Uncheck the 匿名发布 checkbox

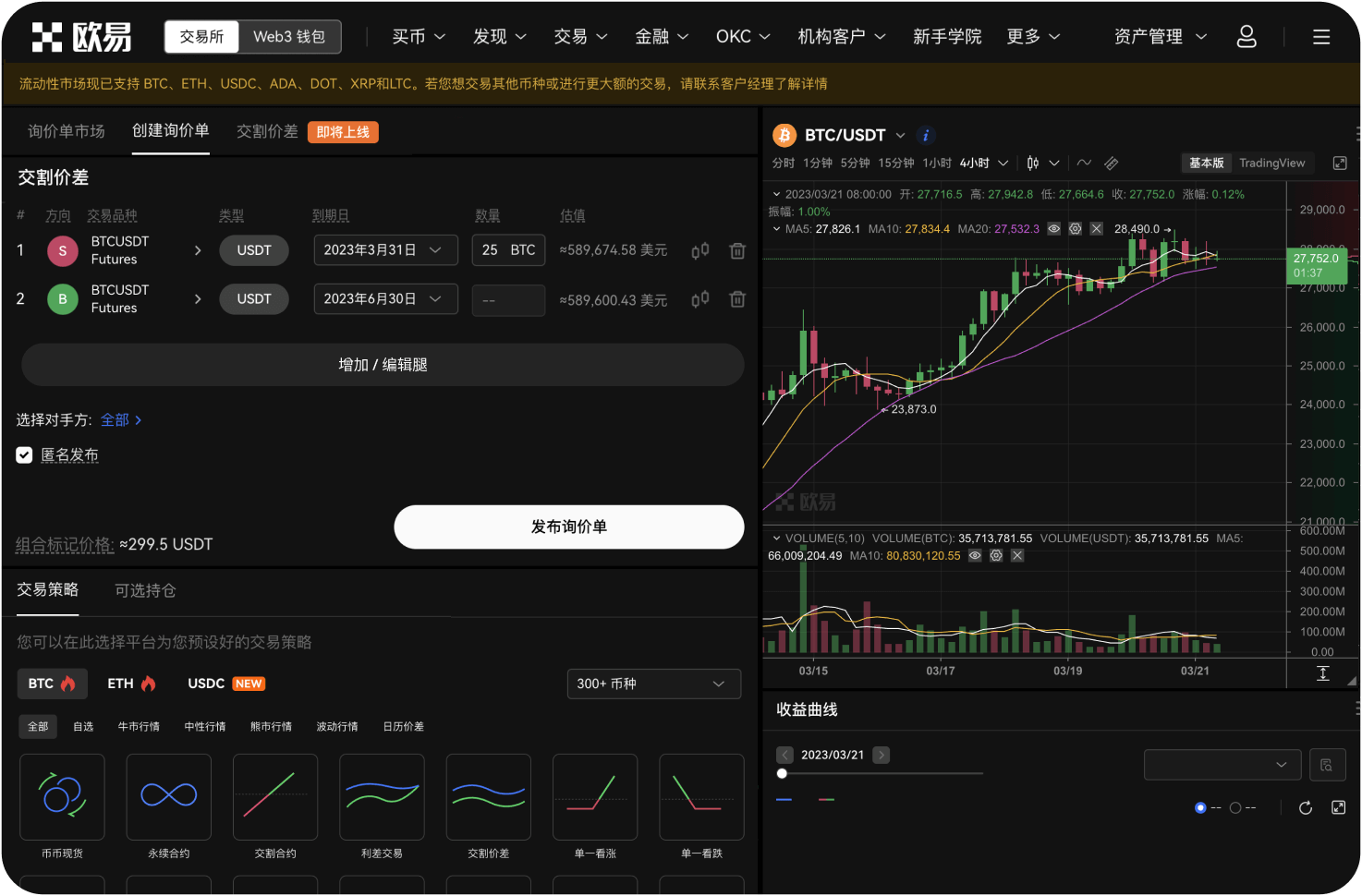pyautogui.click(x=24, y=454)
